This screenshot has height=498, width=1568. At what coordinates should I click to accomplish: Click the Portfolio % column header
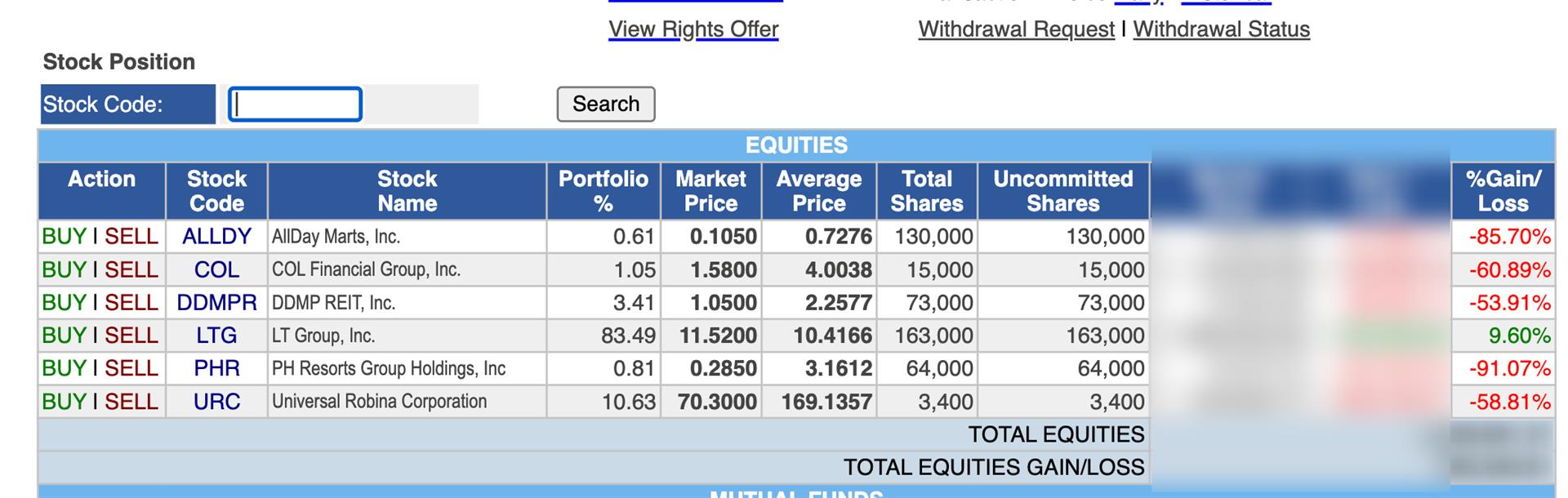[604, 191]
